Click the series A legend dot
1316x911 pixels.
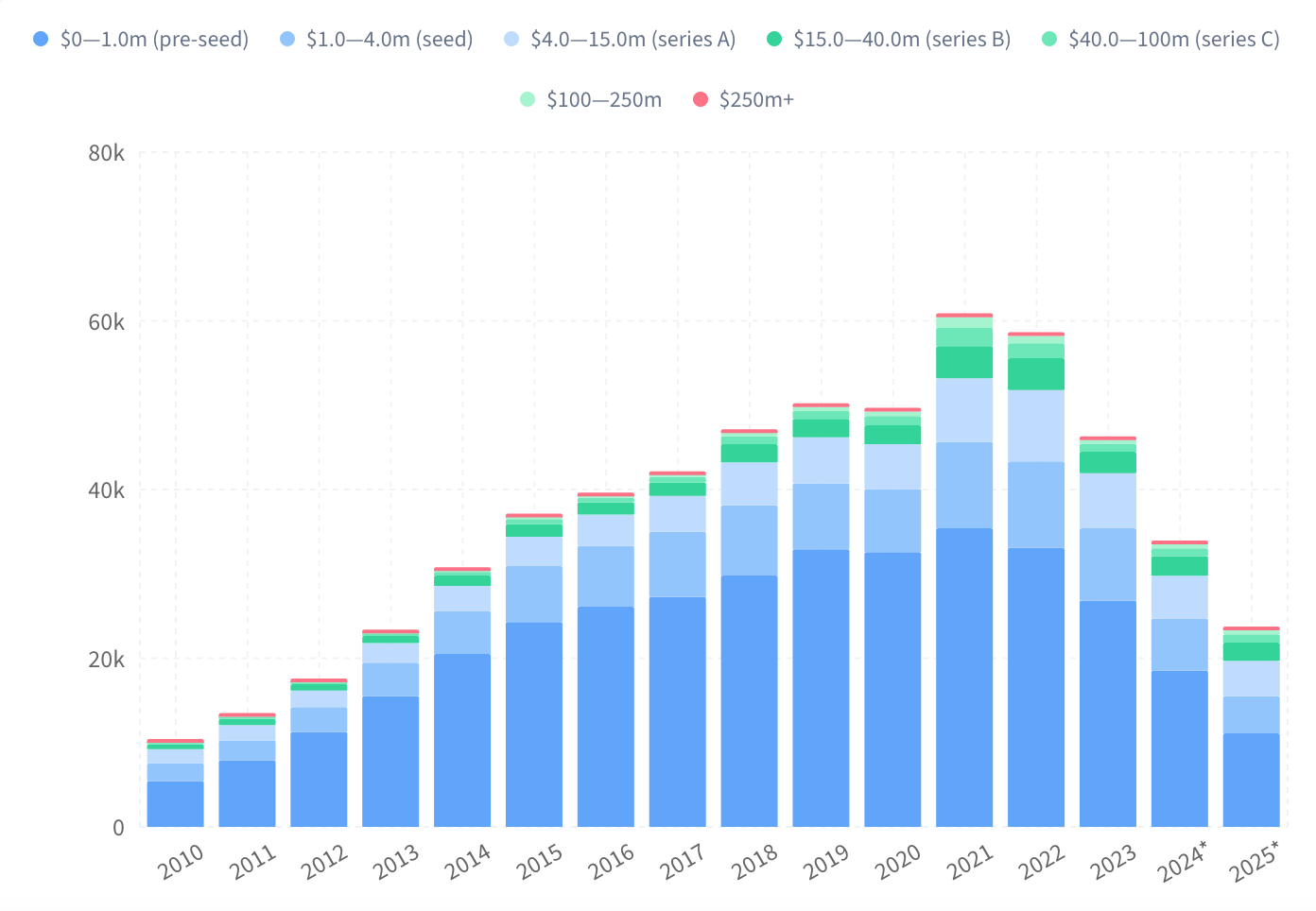pos(511,39)
